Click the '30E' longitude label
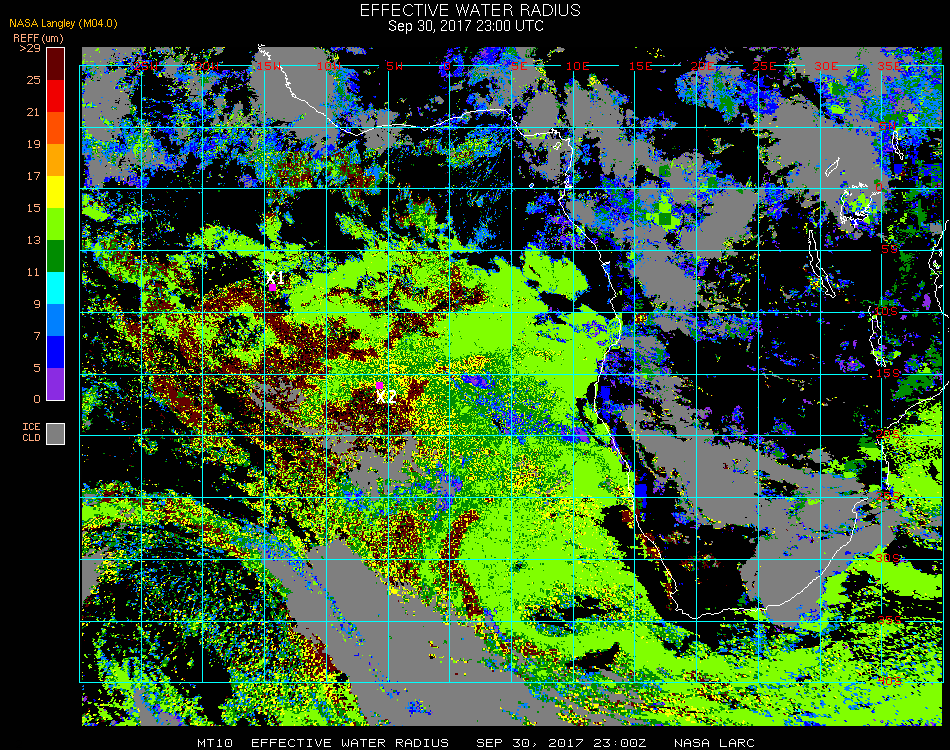The width and height of the screenshot is (950, 750). click(x=826, y=66)
